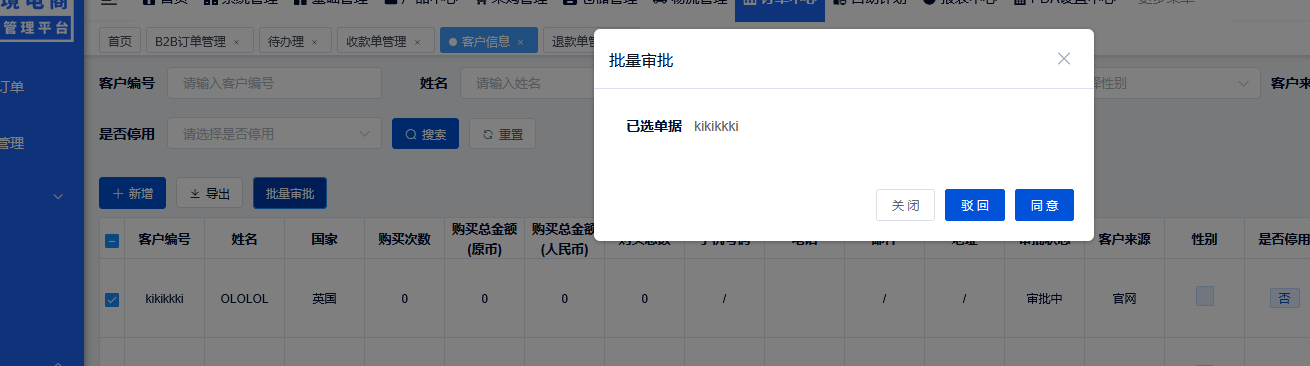
Task: Click the 购买总金额(原币) column header
Action: tap(484, 240)
